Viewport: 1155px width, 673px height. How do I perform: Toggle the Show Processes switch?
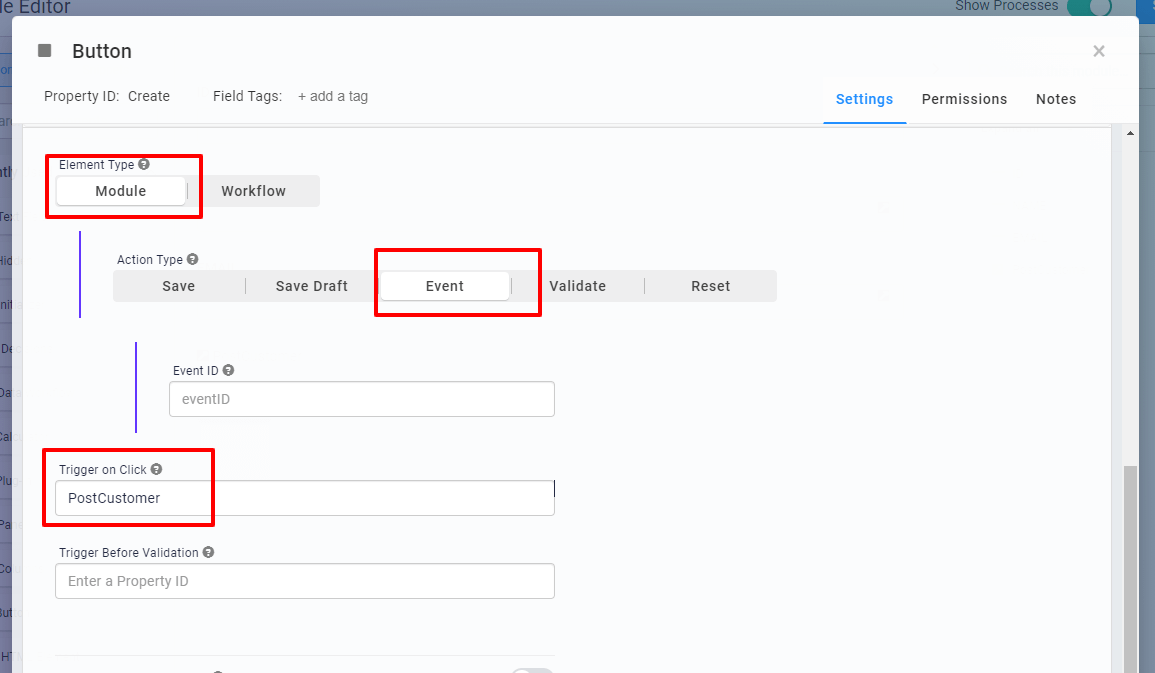pyautogui.click(x=1089, y=7)
